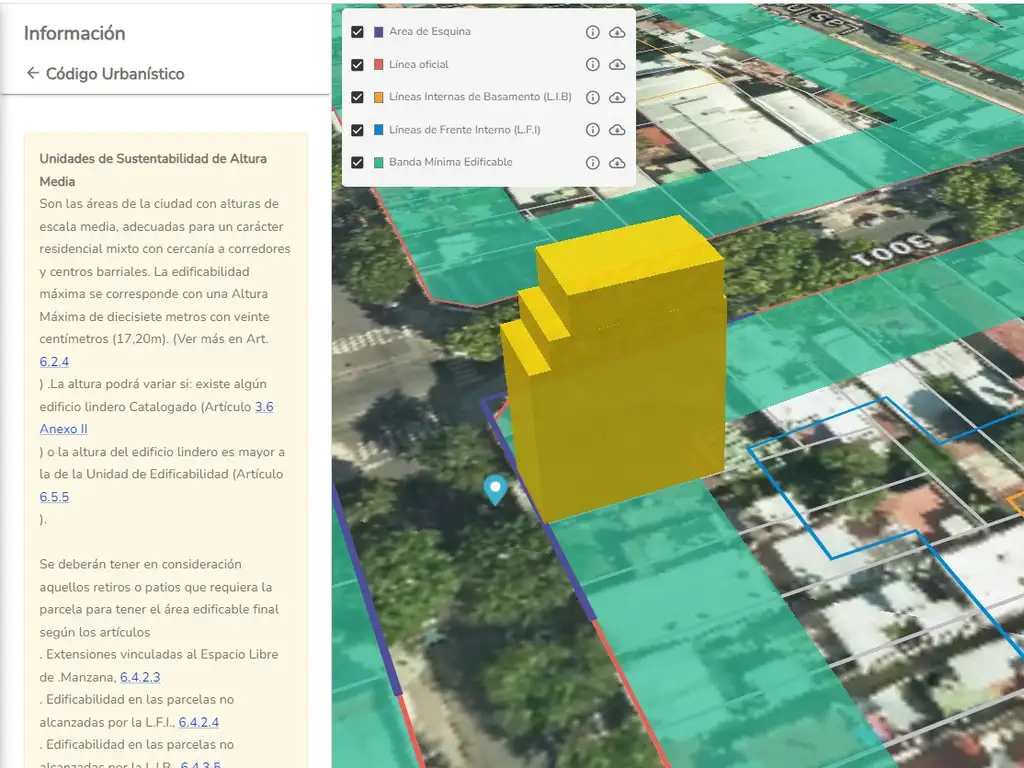Disable Banda Mínima Edificable layer checkbox
Image resolution: width=1024 pixels, height=768 pixels.
pos(357,163)
